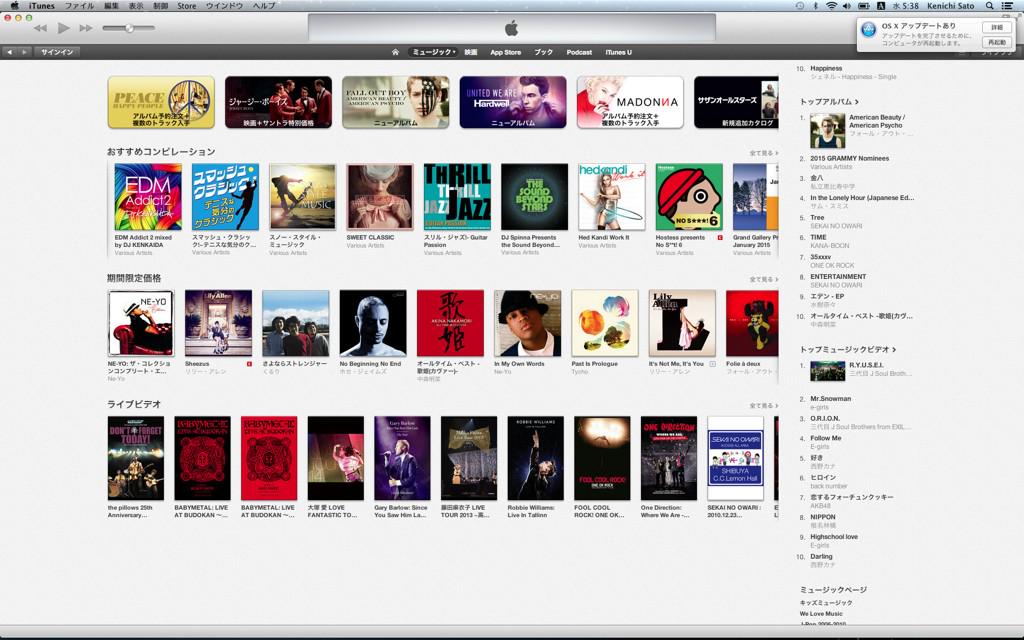
Task: Open the Fall Out Boy ニューアルバム banner
Action: 396,102
